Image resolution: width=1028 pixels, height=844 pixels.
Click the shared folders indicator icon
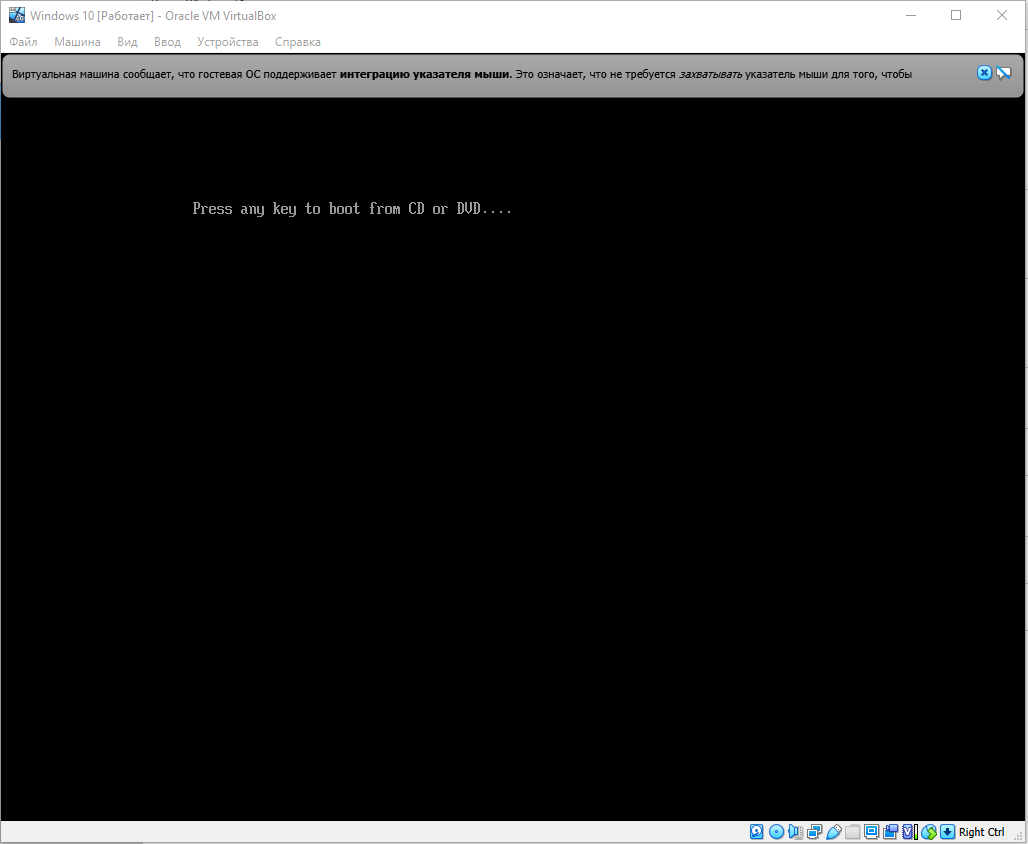pyautogui.click(x=852, y=832)
